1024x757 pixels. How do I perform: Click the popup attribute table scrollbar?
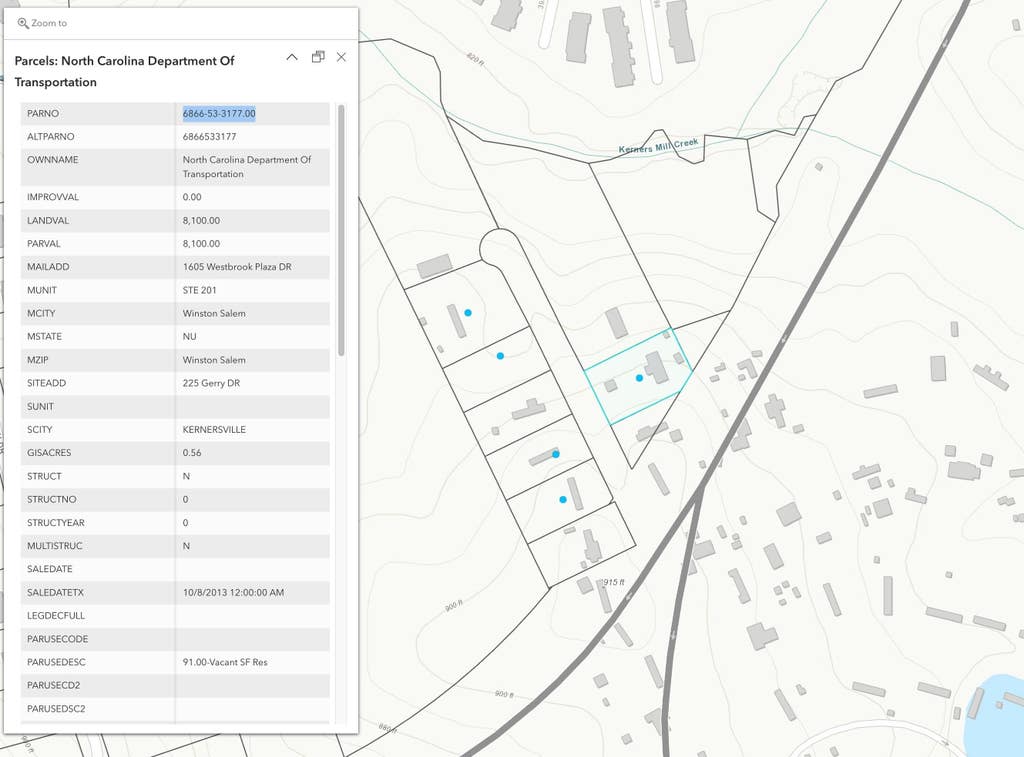point(341,230)
